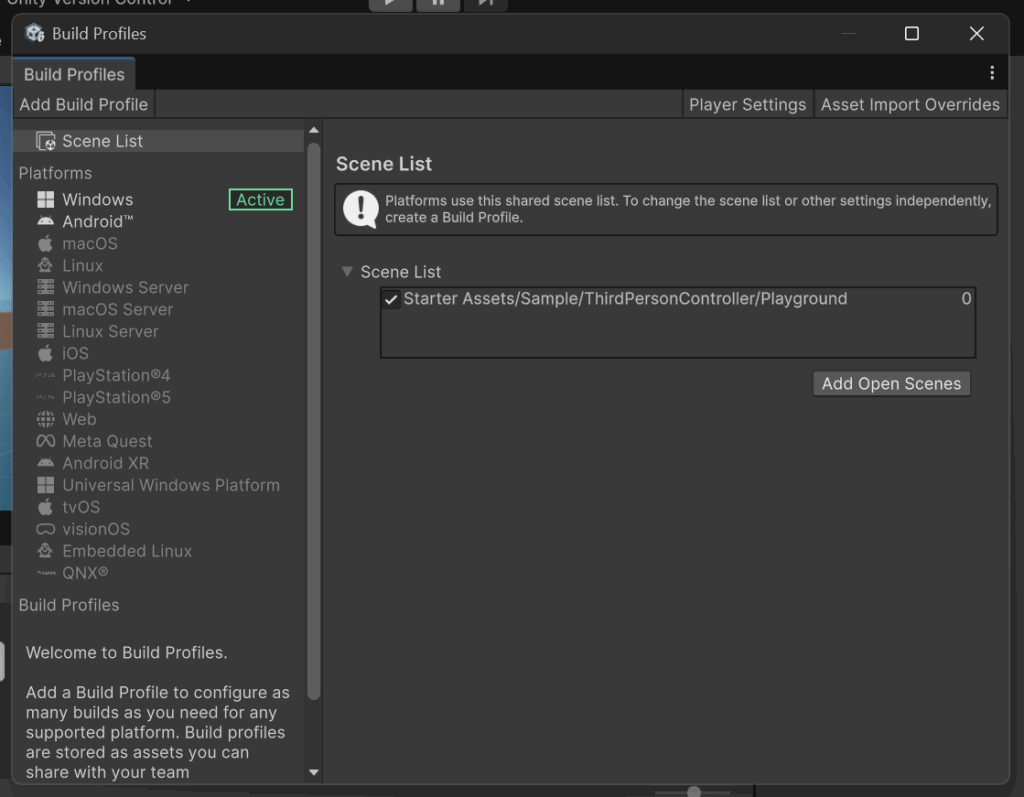Image resolution: width=1024 pixels, height=797 pixels.
Task: Open Player Settings
Action: [x=747, y=105]
